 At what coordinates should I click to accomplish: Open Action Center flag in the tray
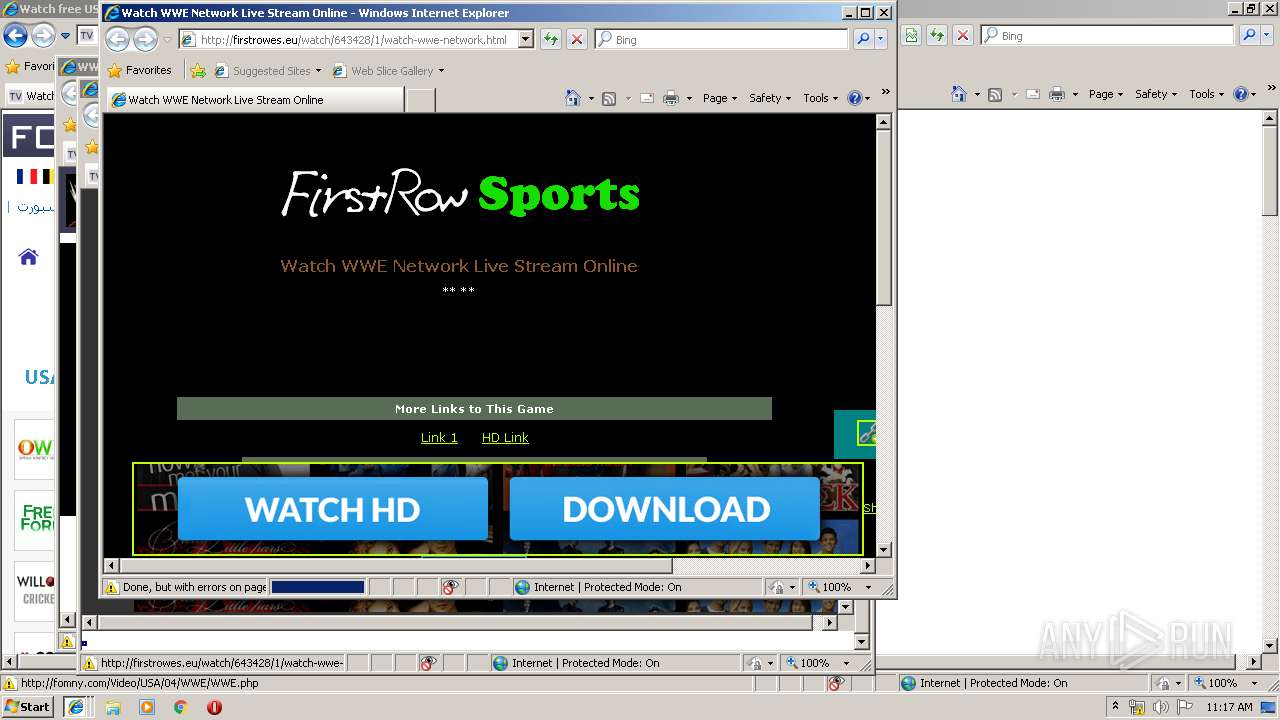coord(1183,707)
